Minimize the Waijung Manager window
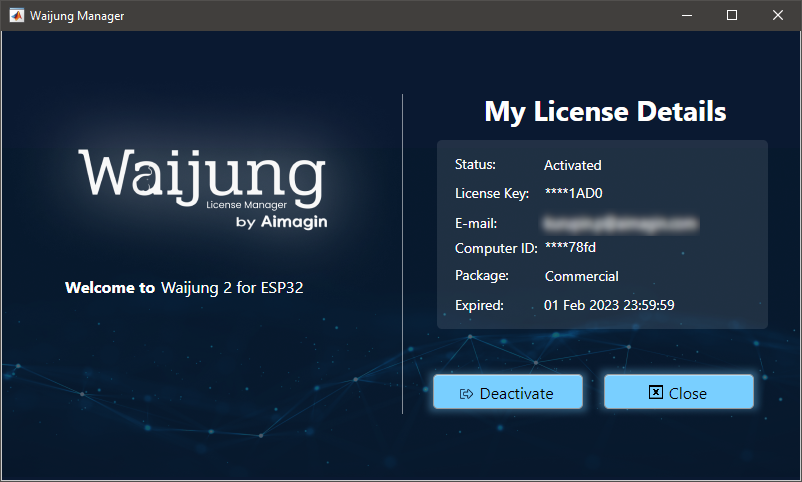This screenshot has width=802, height=482. tap(687, 15)
